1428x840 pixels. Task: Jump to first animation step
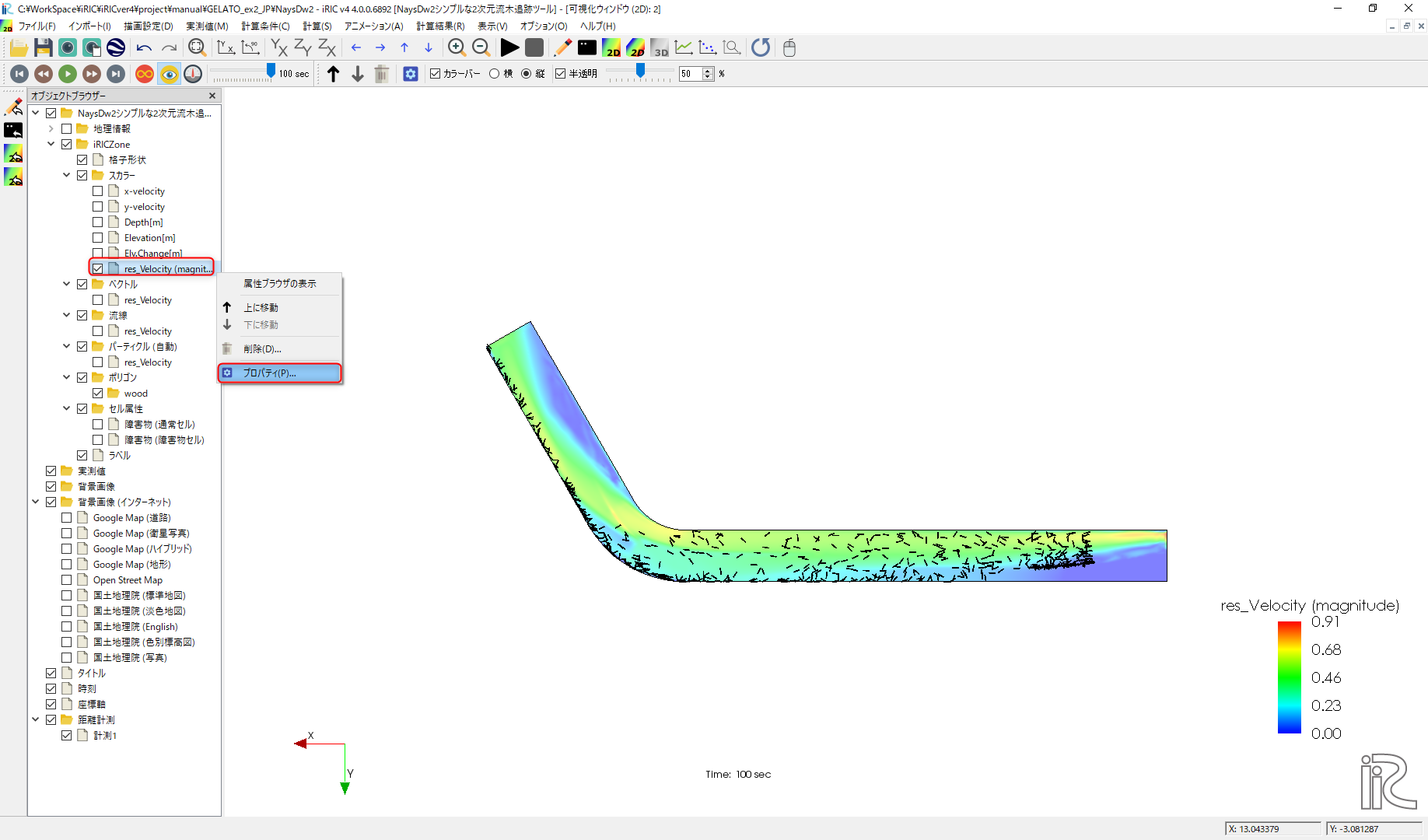click(x=19, y=74)
